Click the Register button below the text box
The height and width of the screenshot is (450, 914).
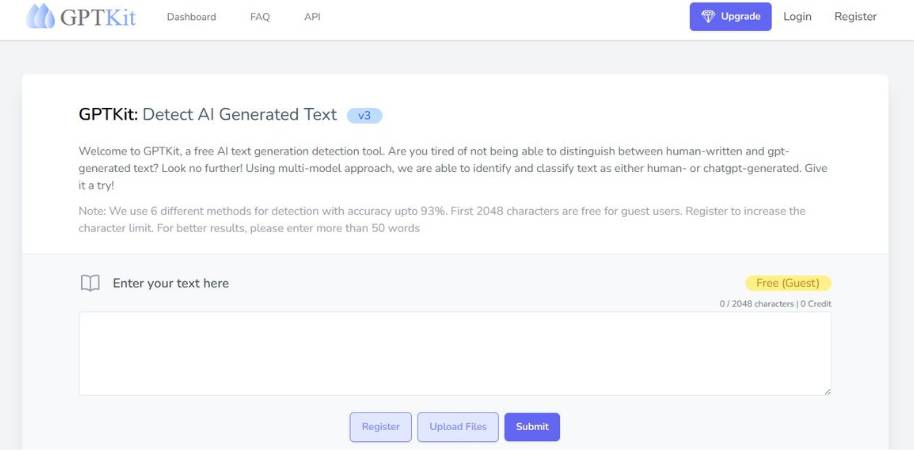(x=380, y=427)
